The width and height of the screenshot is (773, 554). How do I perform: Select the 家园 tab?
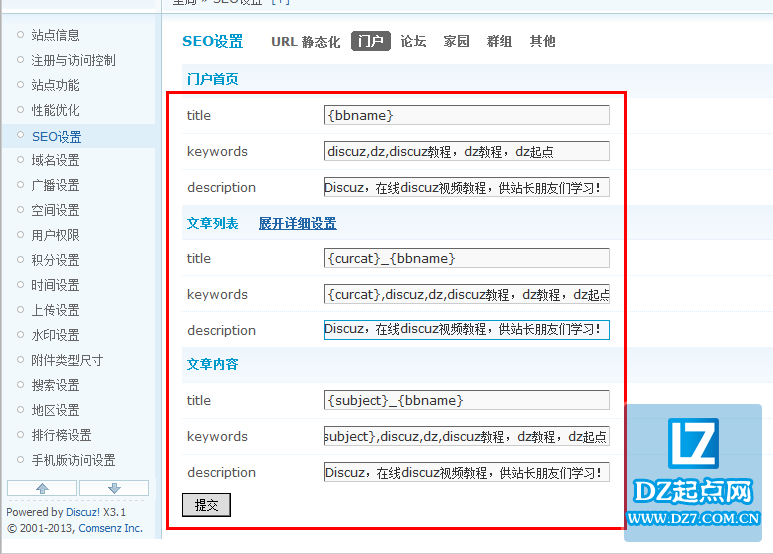(456, 42)
